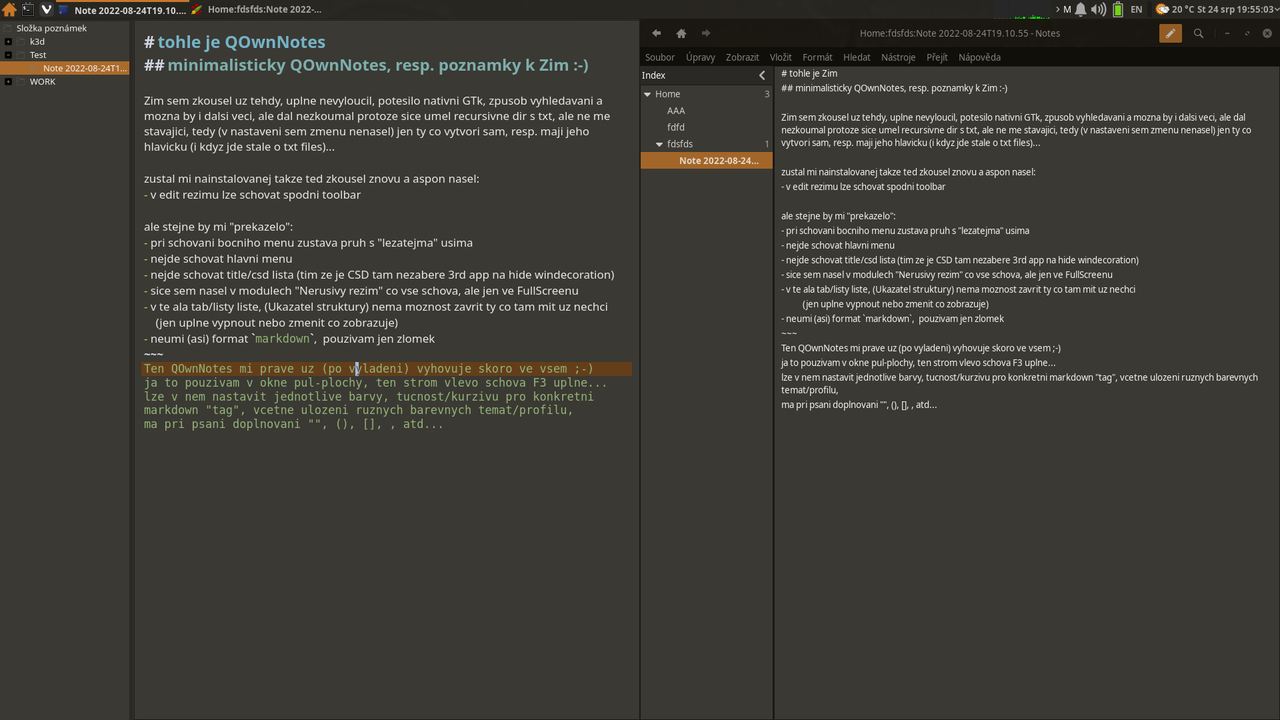Click highlighted line 'Ten QOwnNotes mi prave uz'
This screenshot has height=720, width=1280.
(x=387, y=369)
